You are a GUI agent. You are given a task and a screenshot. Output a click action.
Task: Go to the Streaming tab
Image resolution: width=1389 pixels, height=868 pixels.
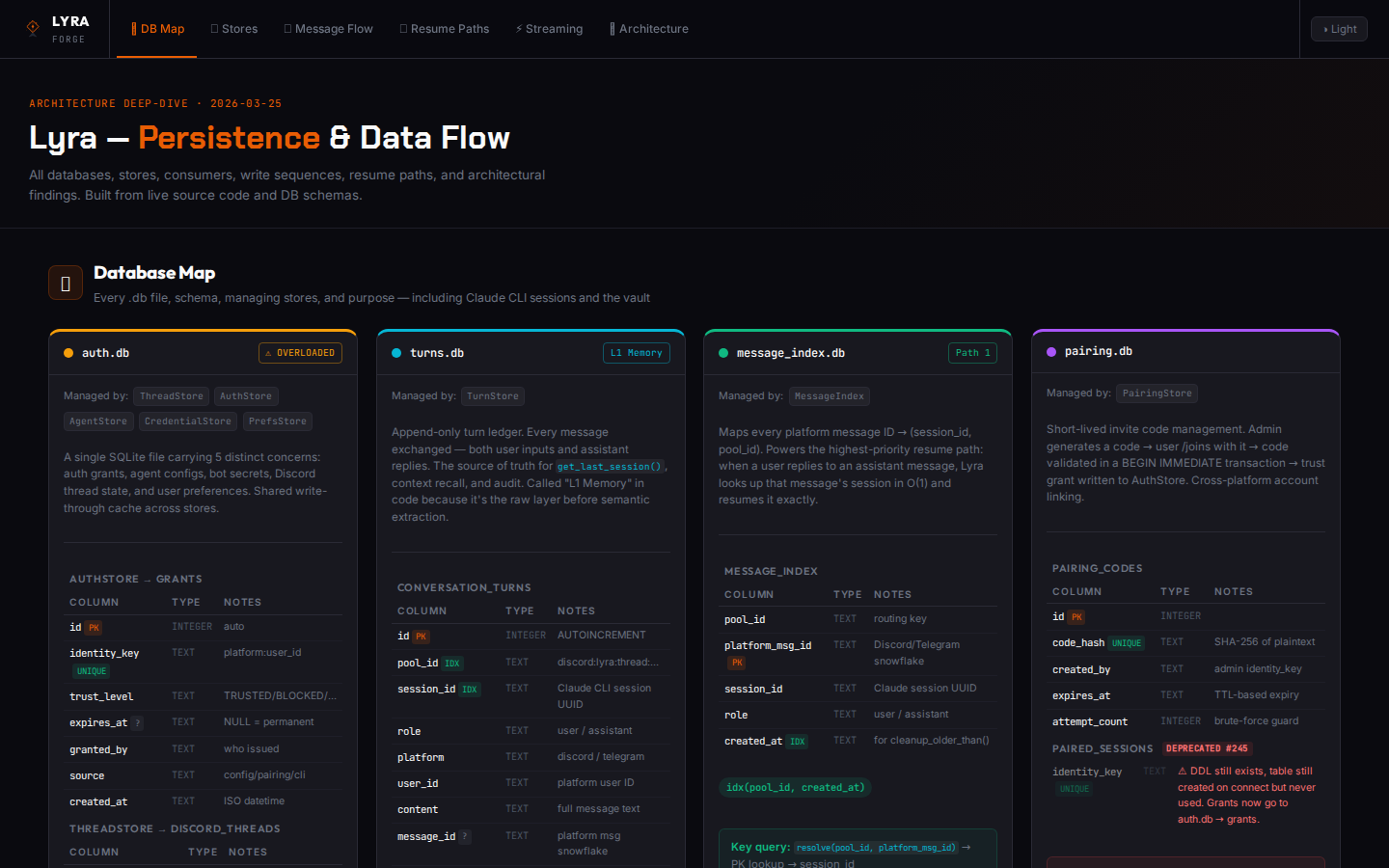549,29
